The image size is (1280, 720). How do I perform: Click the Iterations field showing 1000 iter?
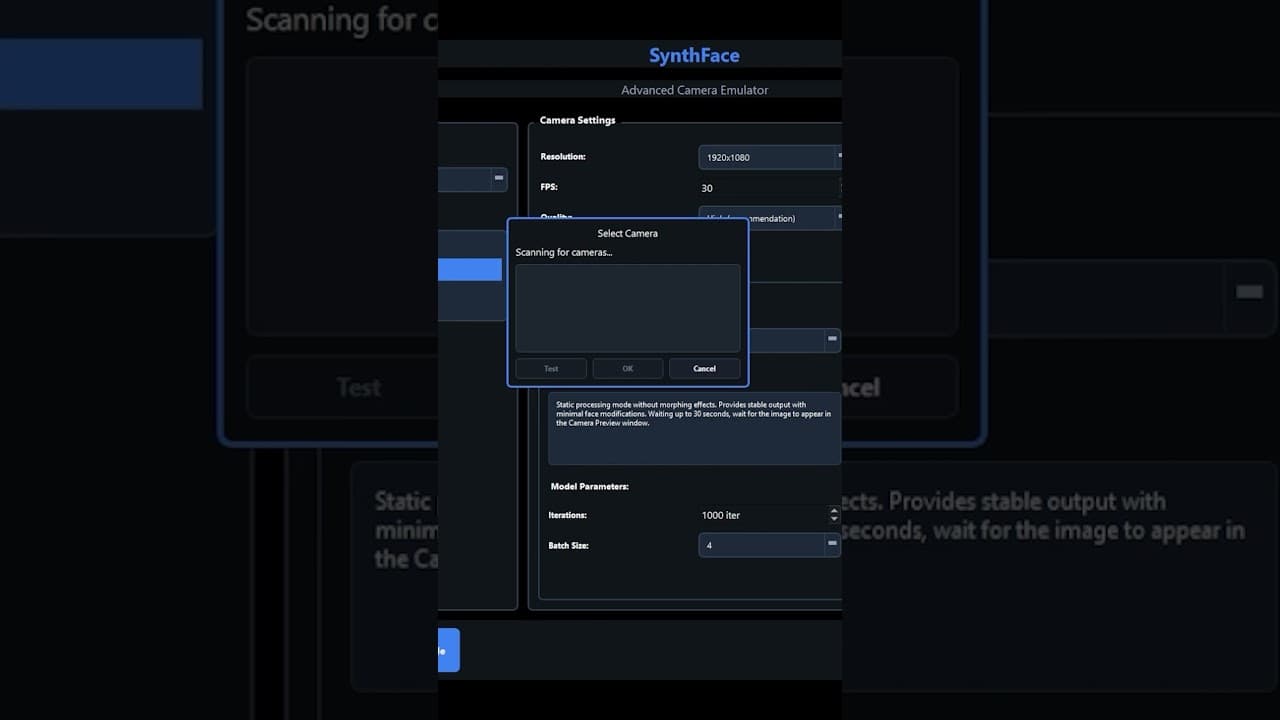click(763, 515)
